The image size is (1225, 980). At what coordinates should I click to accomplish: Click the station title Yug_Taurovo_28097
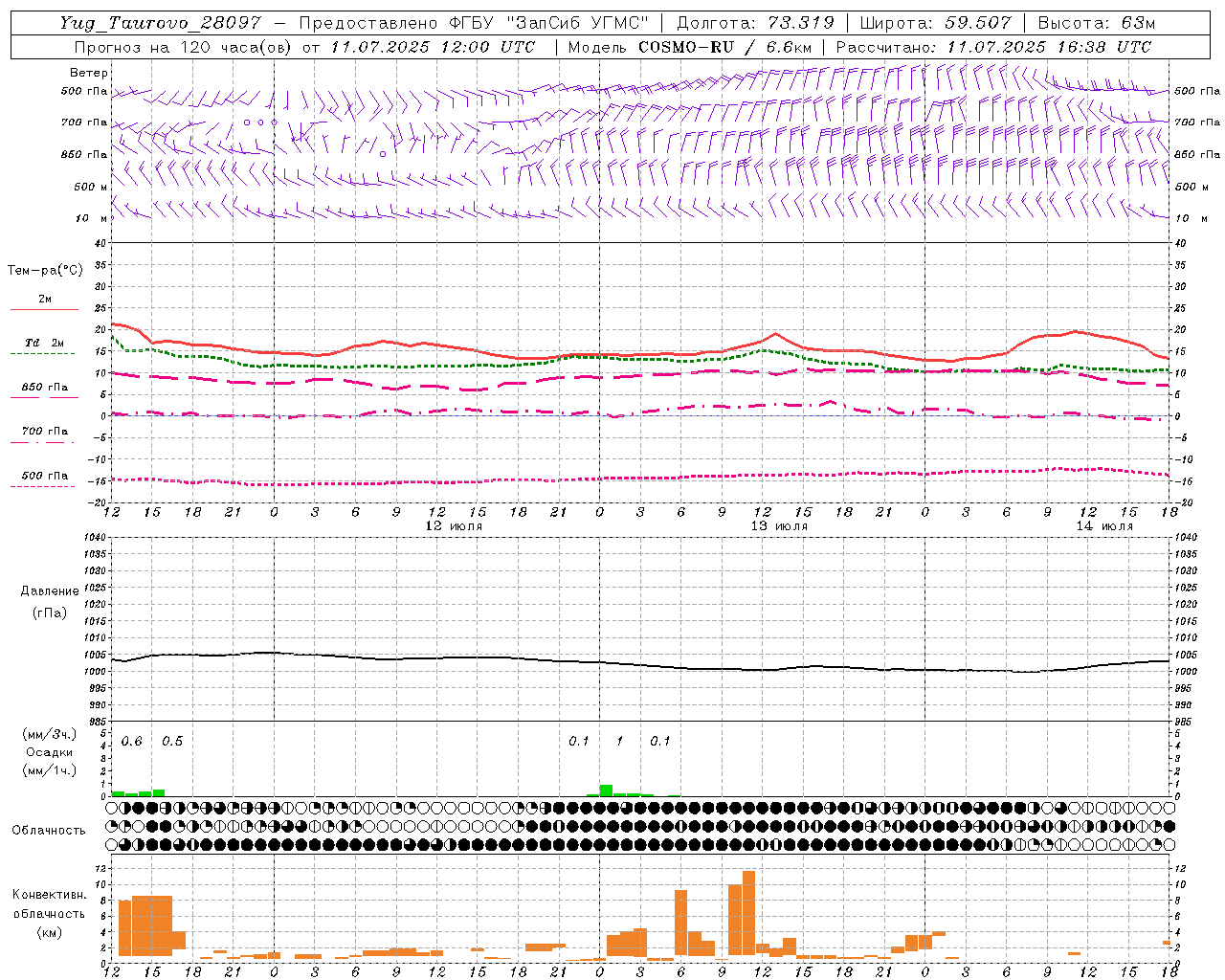(160, 23)
